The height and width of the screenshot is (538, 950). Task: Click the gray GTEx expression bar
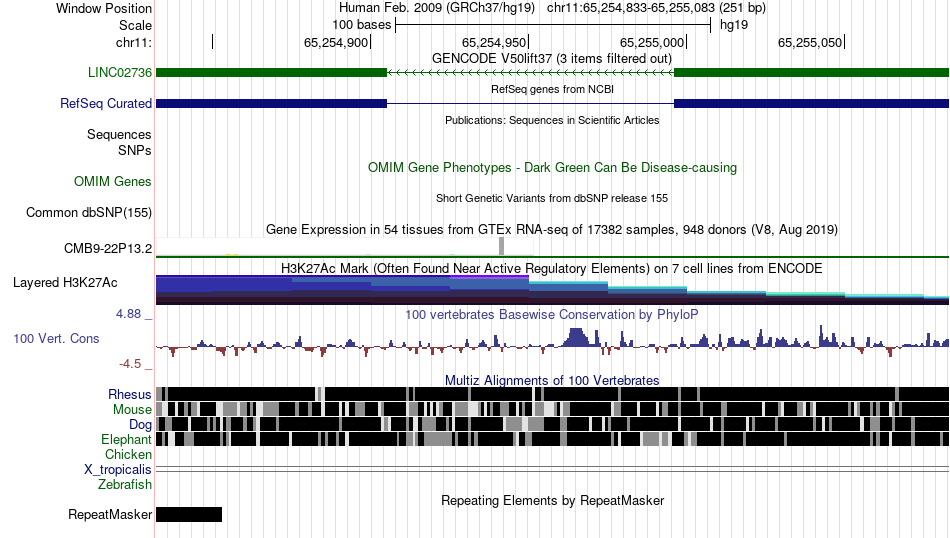501,246
